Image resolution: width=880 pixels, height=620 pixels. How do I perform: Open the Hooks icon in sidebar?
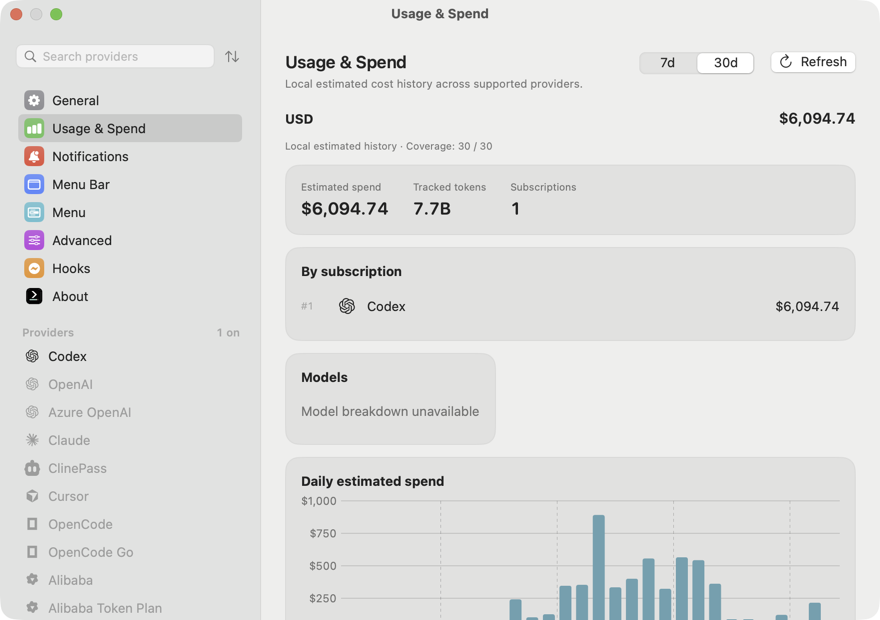coord(34,269)
